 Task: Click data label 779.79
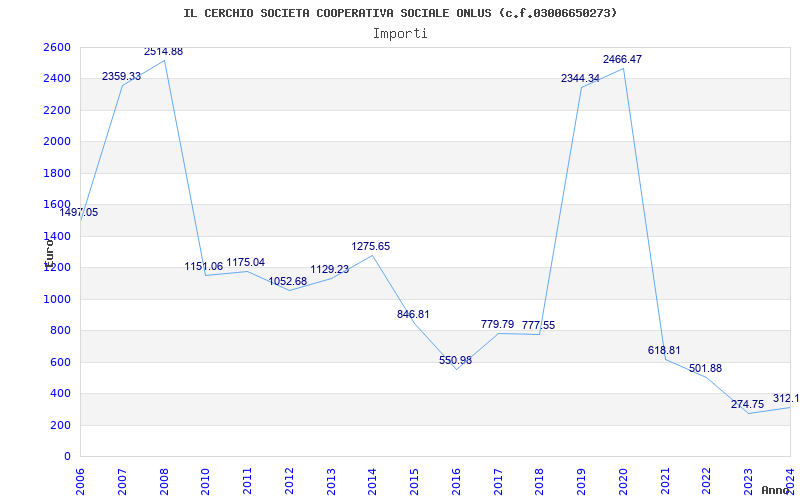[x=497, y=324]
